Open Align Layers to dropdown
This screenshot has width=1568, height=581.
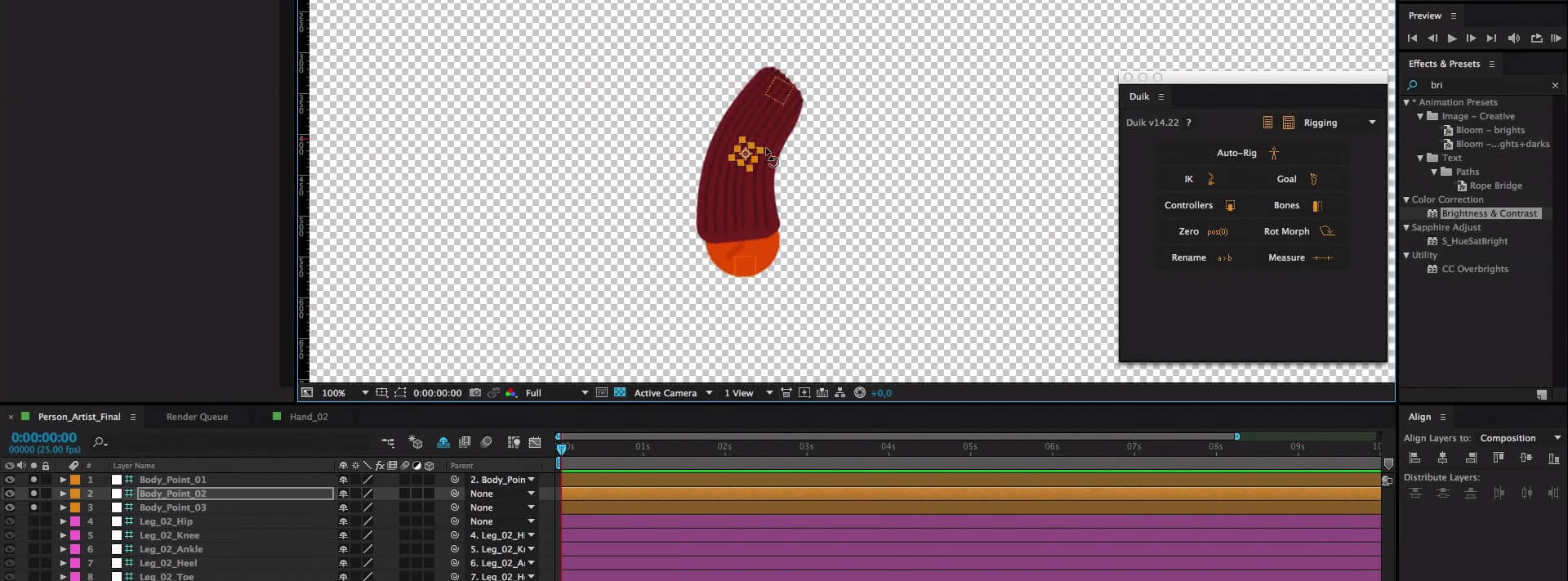point(1520,438)
